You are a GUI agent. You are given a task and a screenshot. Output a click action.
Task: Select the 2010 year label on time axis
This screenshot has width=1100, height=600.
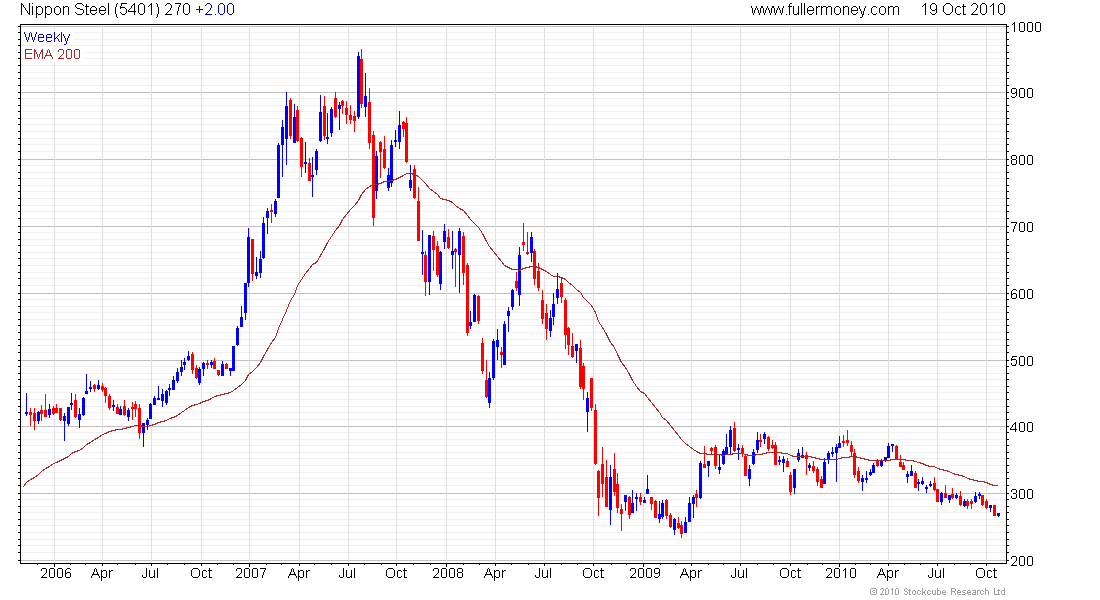(x=840, y=573)
